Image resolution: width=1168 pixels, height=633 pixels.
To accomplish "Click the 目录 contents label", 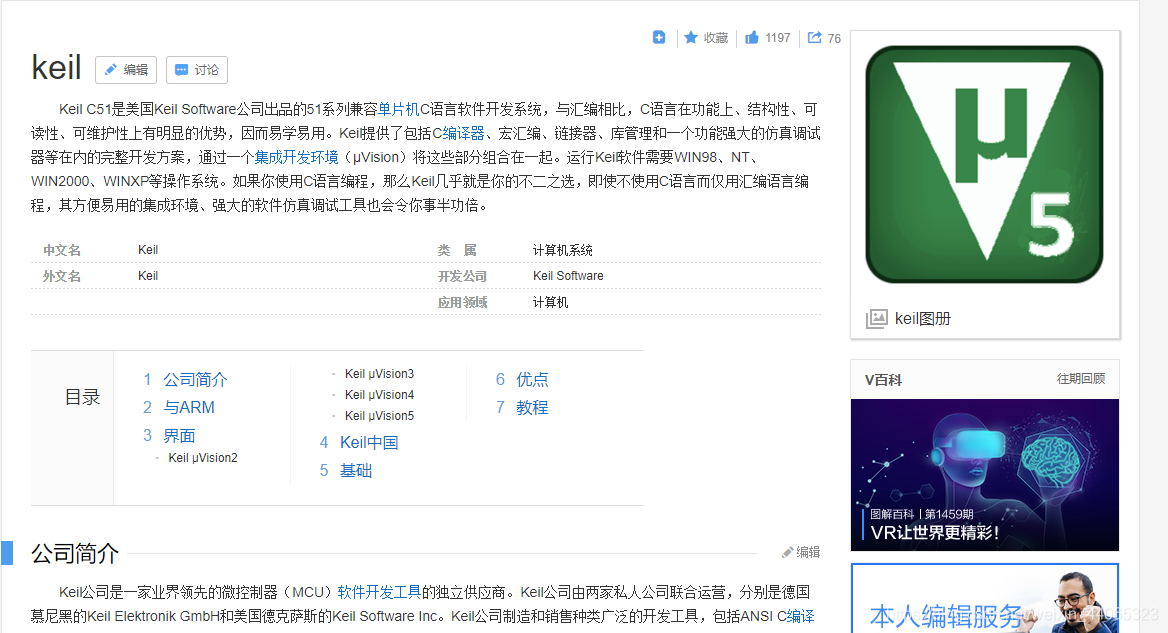I will 82,398.
